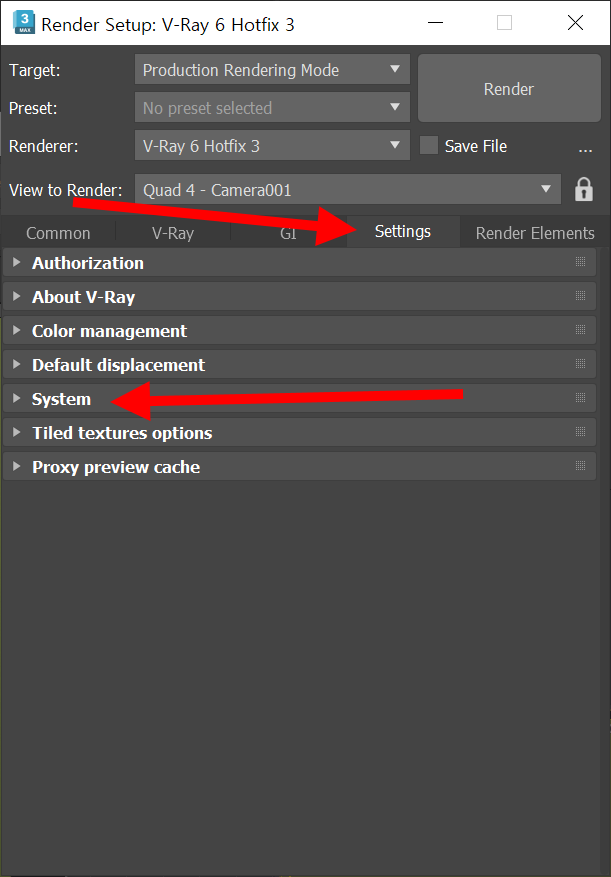Screen dimensions: 611x877
Task: Click the Render Setup title bar text
Action: pos(168,25)
